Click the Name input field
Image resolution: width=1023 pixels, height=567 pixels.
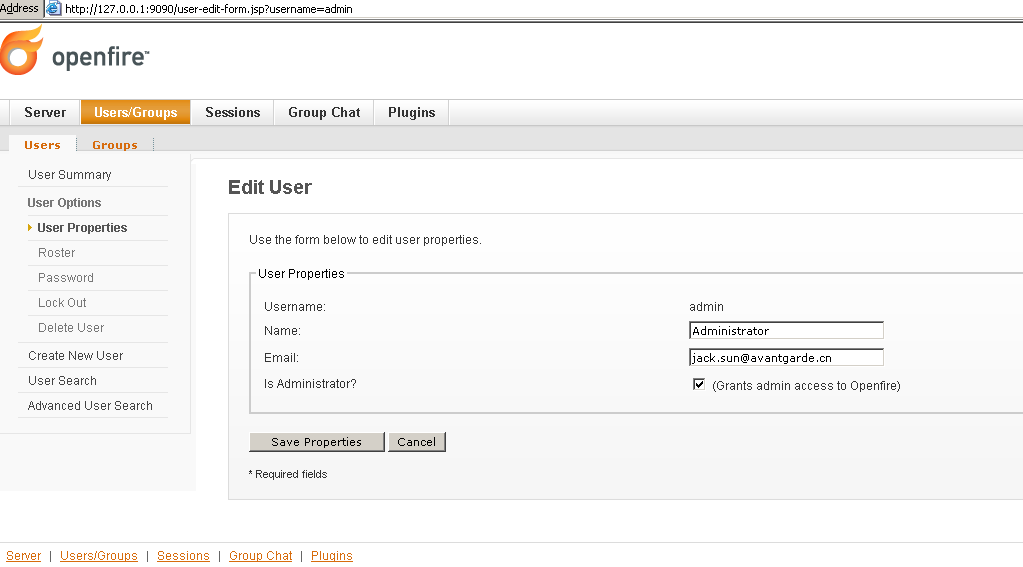click(x=786, y=331)
